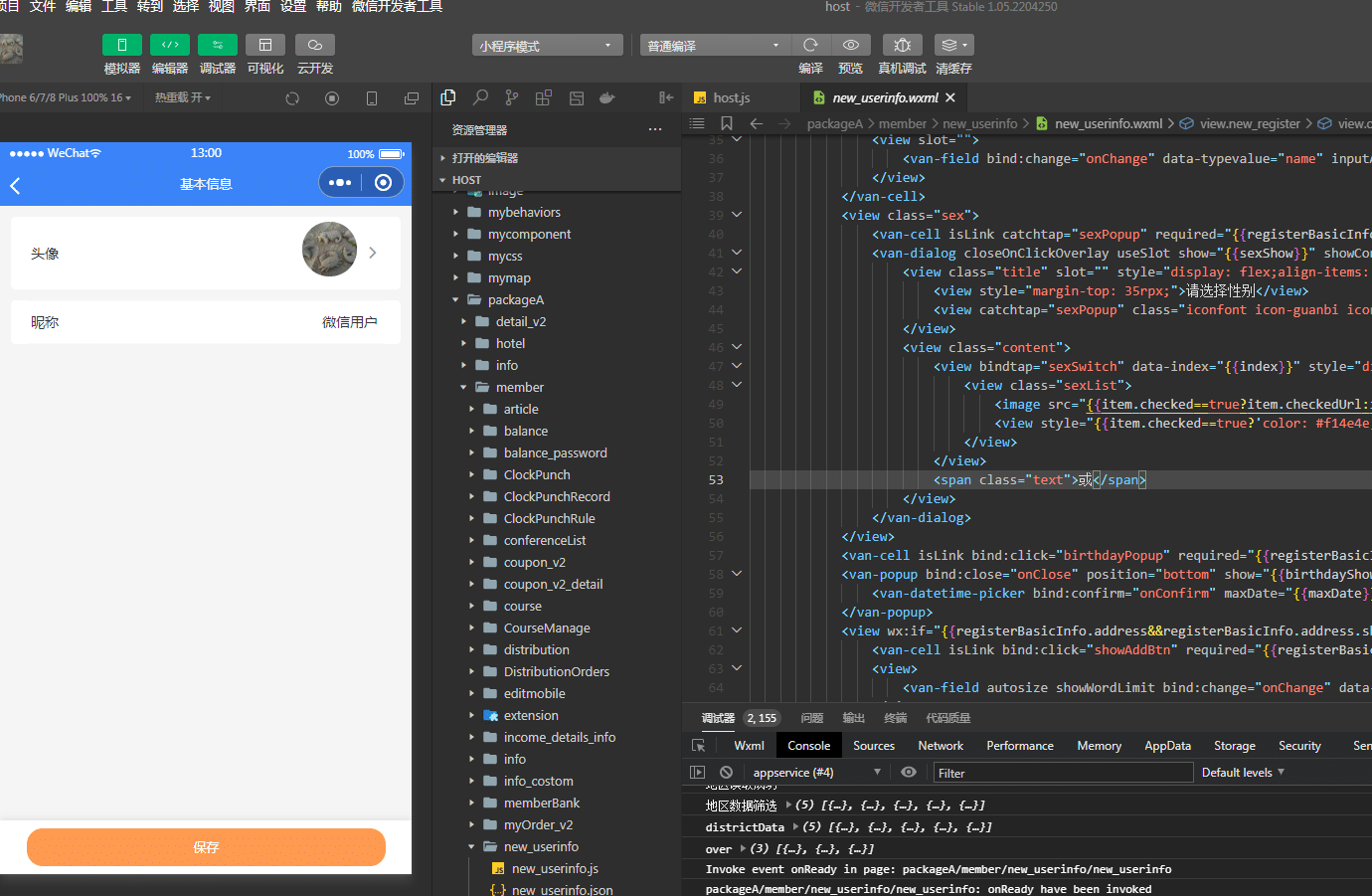This screenshot has width=1372, height=896.
Task: Open the 设置 menu
Action: click(293, 7)
